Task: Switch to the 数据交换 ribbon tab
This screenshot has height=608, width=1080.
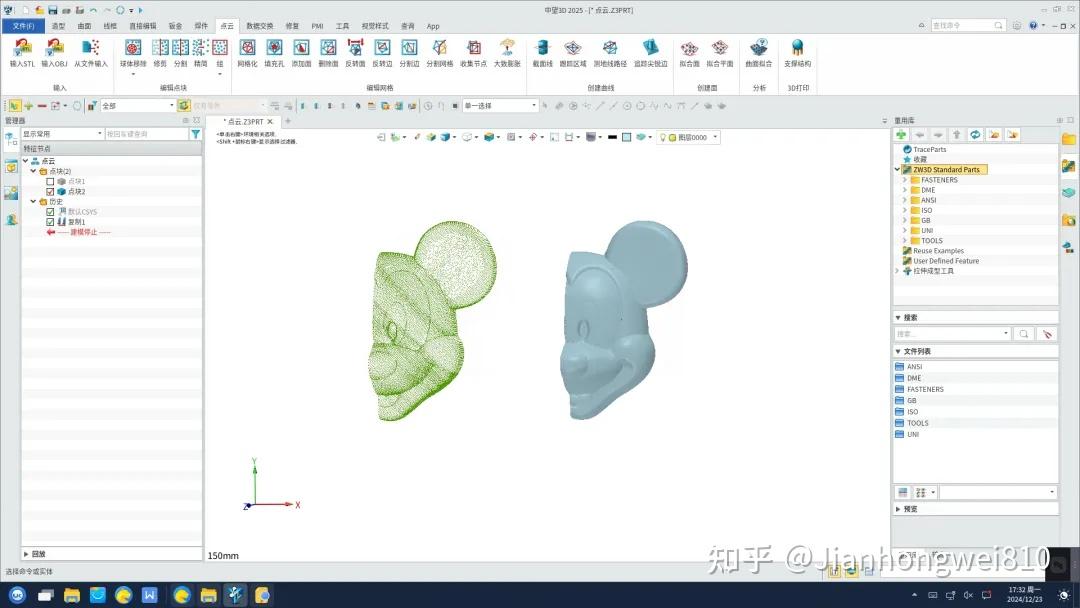Action: 261,26
